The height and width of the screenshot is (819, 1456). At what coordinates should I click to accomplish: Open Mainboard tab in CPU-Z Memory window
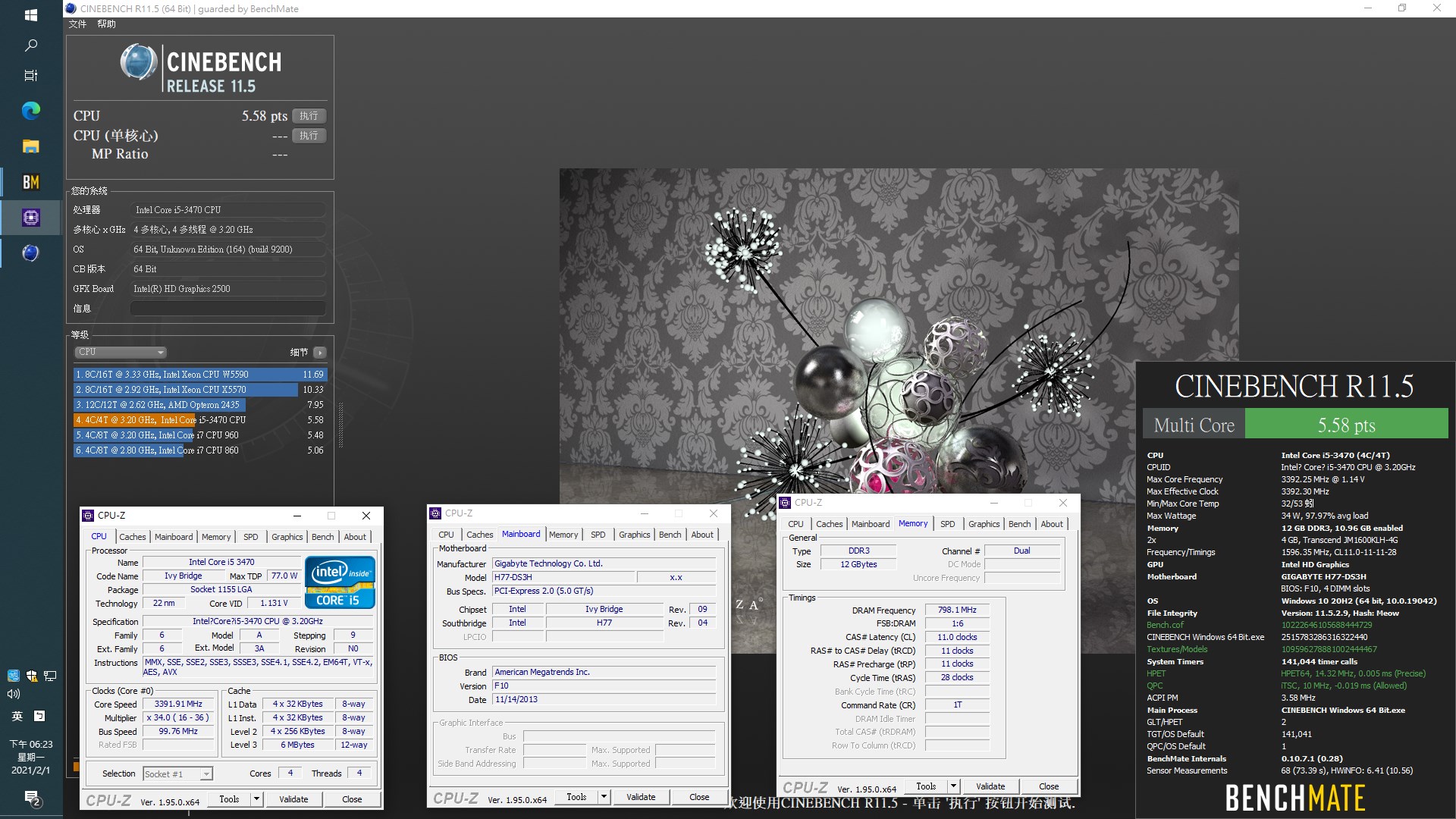pyautogui.click(x=870, y=524)
